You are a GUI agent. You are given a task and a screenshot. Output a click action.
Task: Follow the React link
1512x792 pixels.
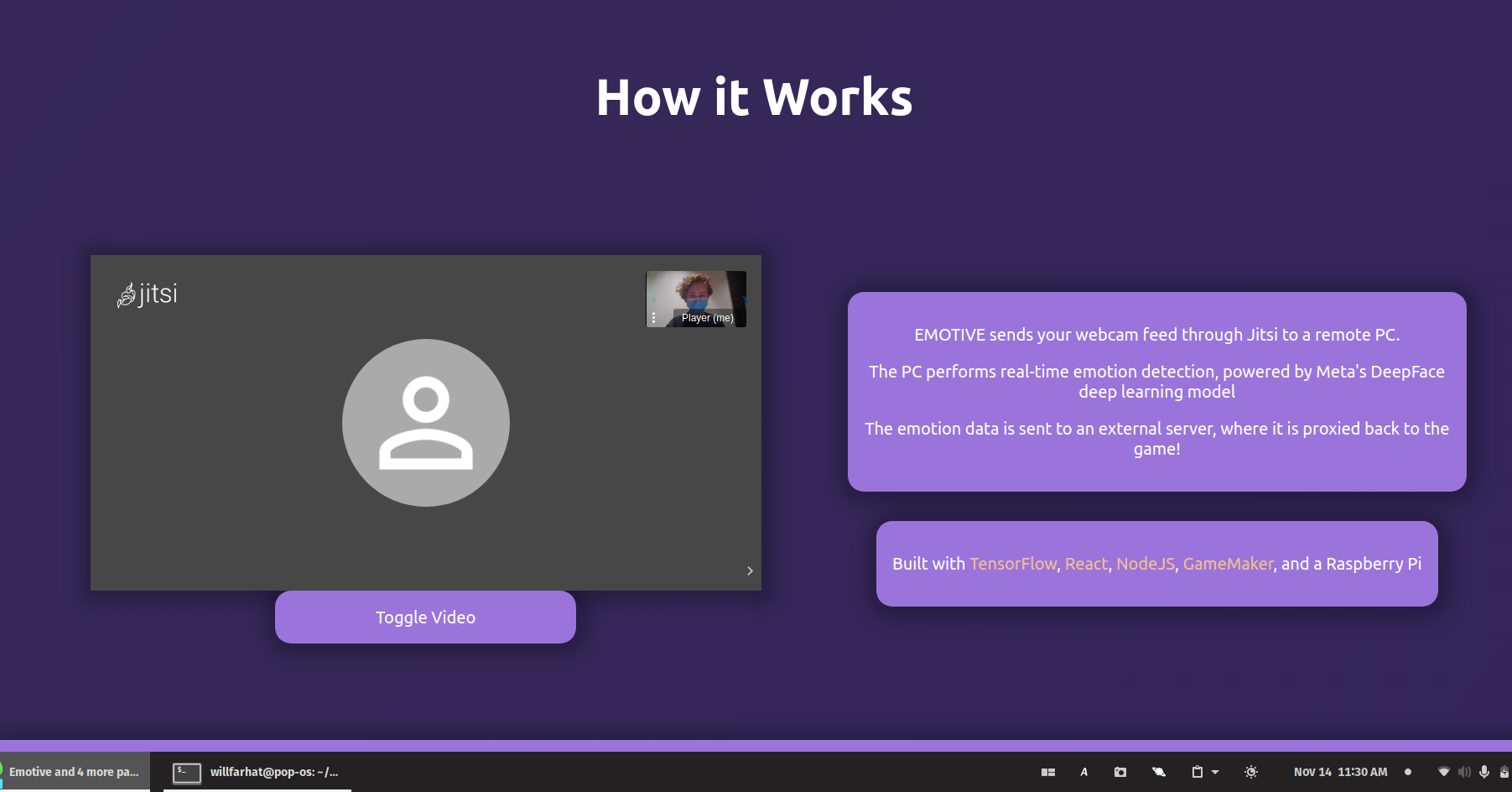tap(1086, 564)
